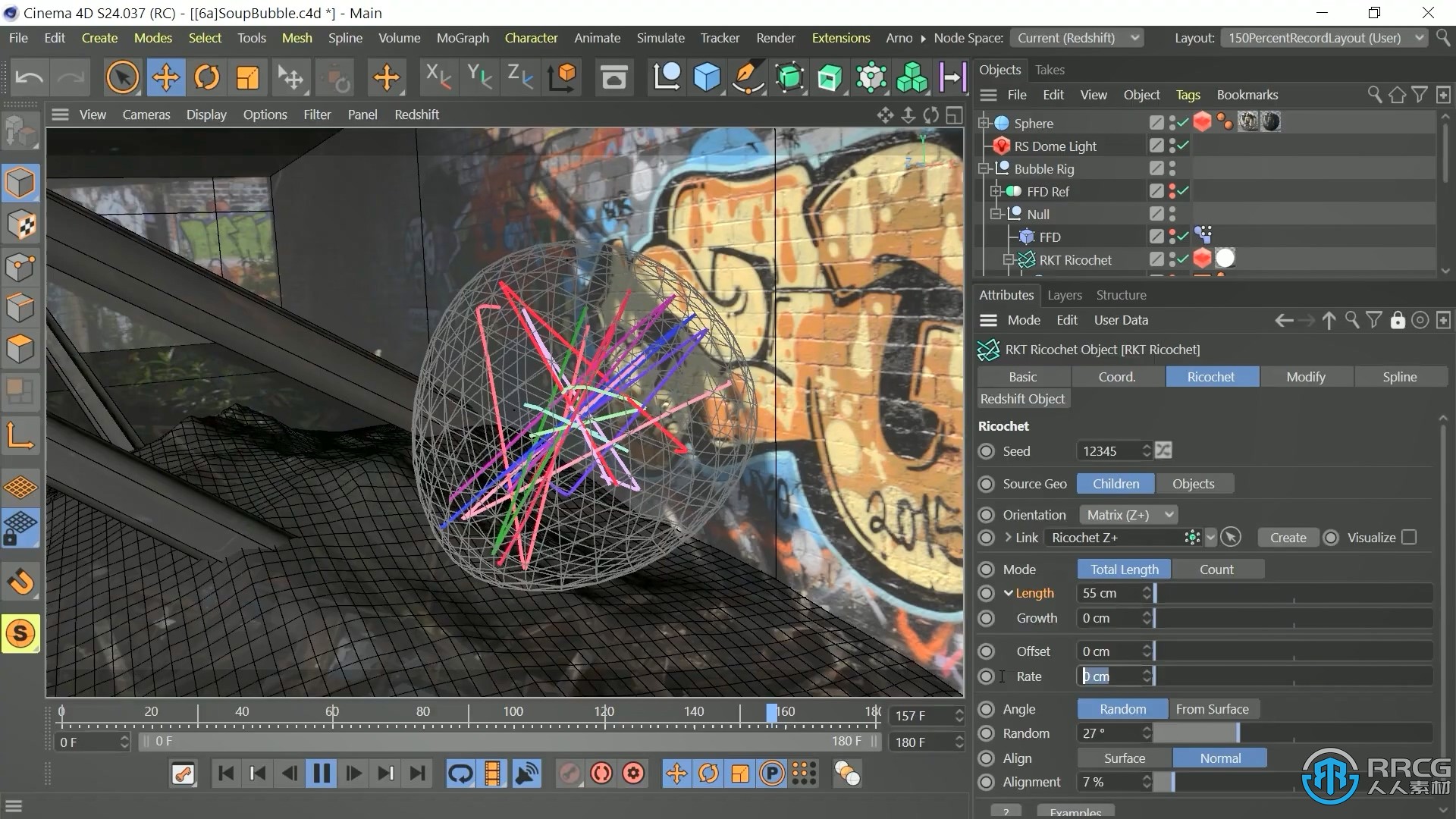Click the Coordinate System icon
This screenshot has width=1456, height=819.
click(562, 77)
